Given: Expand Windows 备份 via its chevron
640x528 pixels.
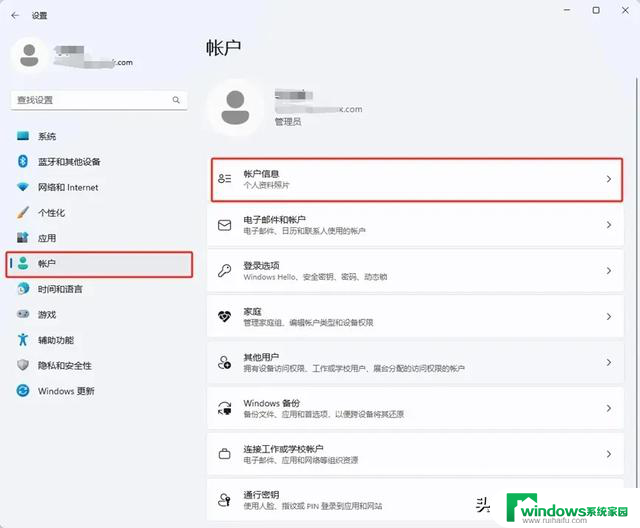Looking at the screenshot, I should click(609, 408).
